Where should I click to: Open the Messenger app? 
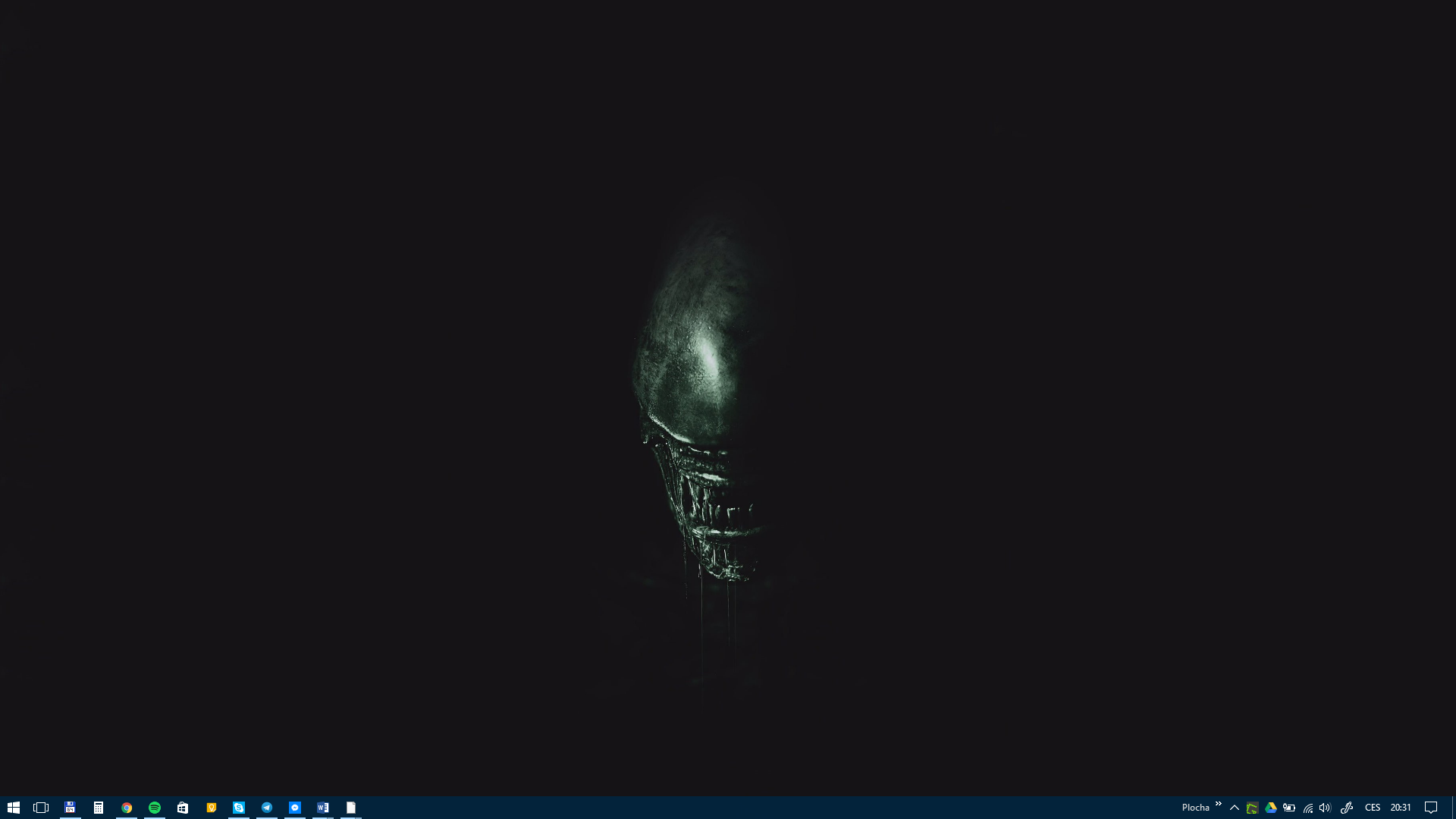[295, 808]
